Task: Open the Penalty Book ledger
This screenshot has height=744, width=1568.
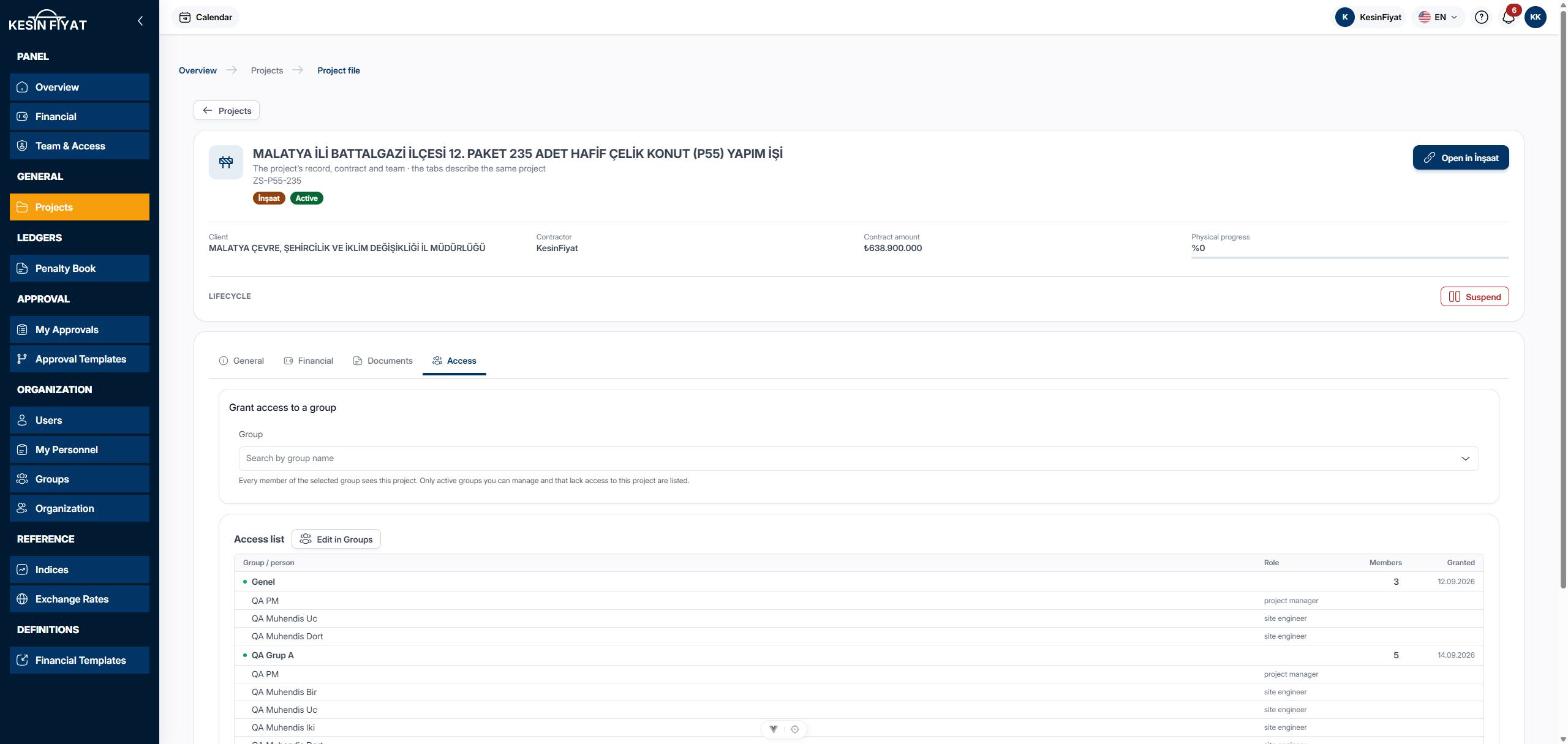Action: point(79,268)
